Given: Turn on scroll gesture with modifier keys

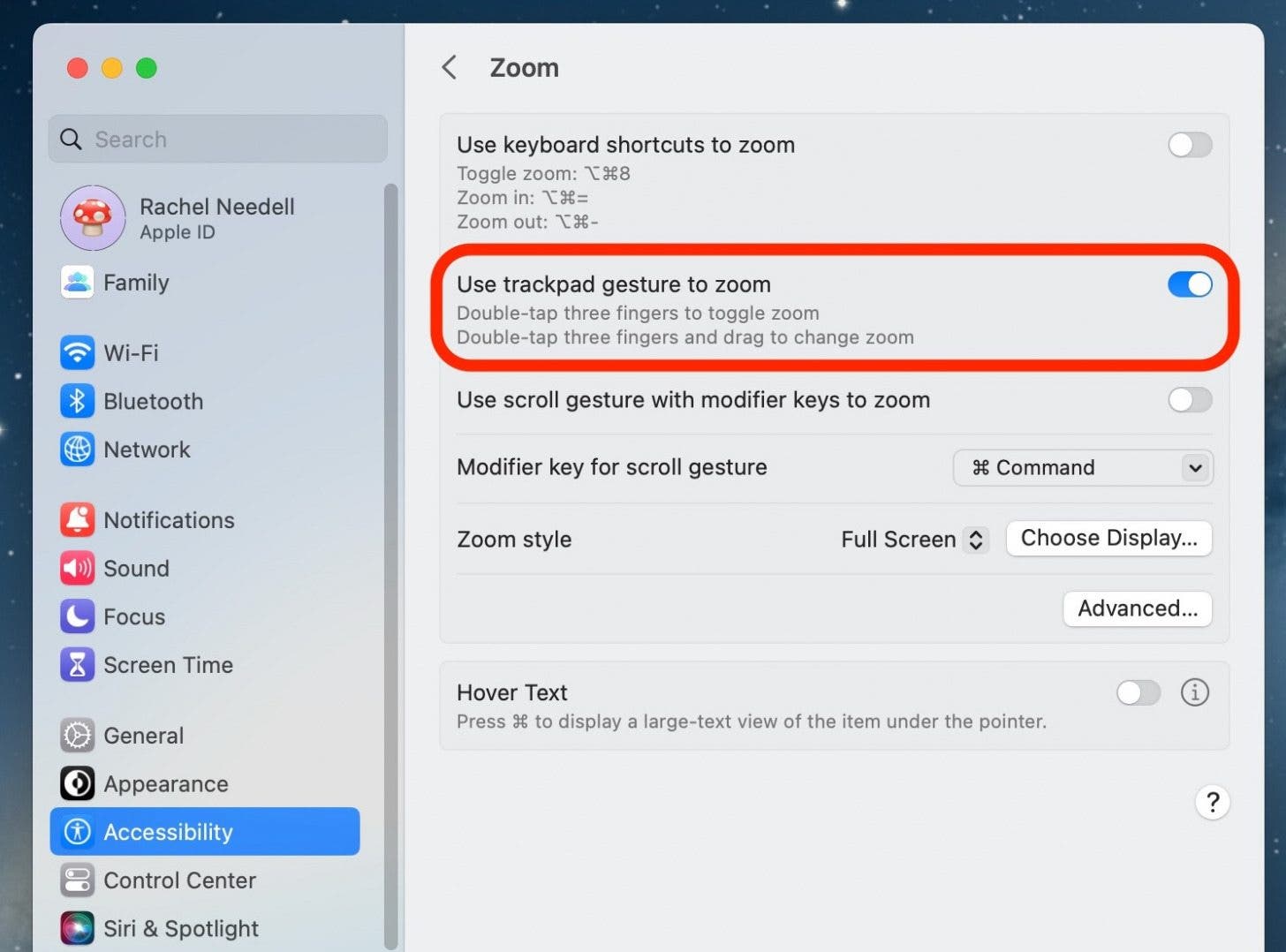Looking at the screenshot, I should tap(1189, 400).
